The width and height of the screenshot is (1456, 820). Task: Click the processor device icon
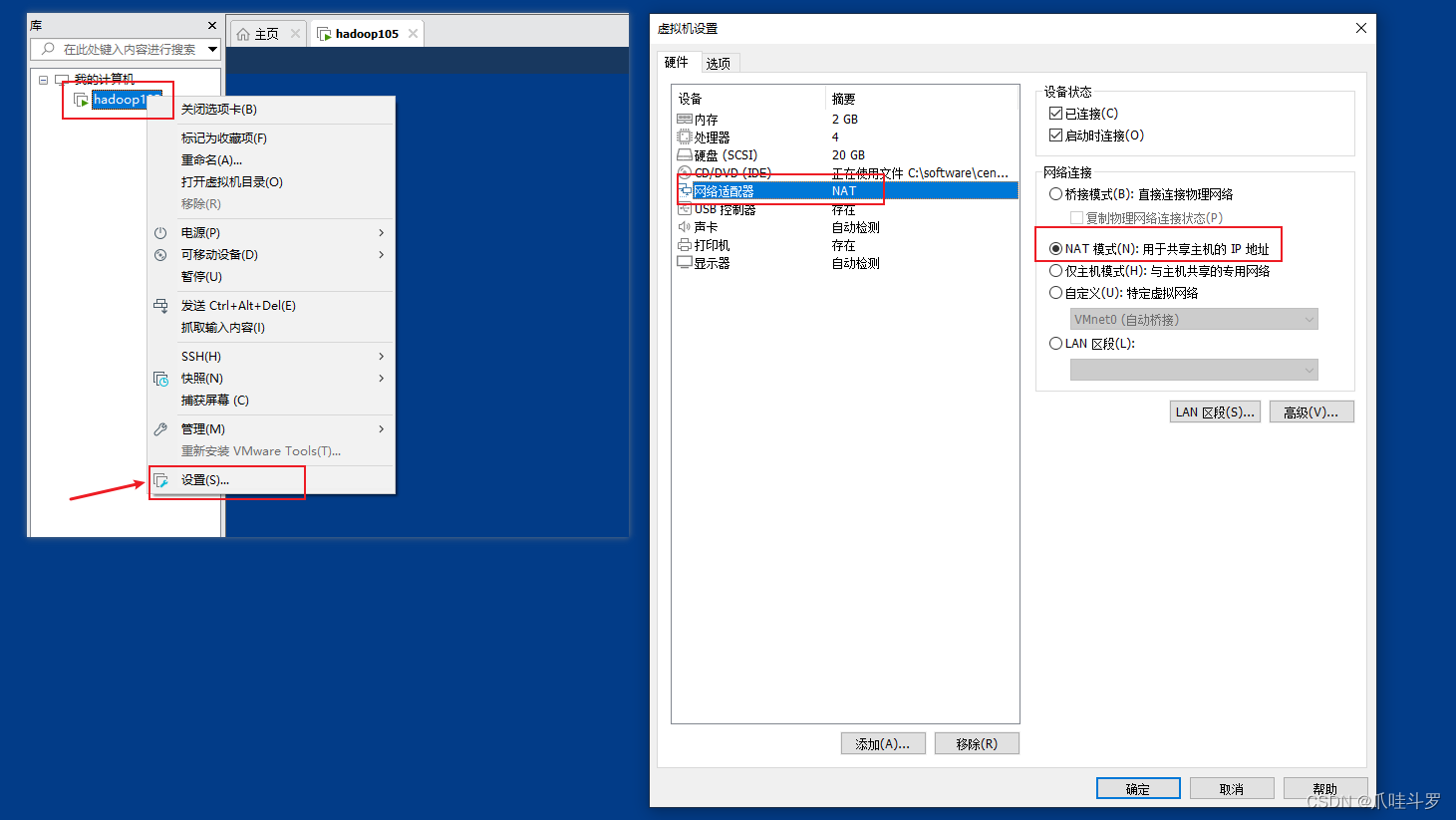[685, 137]
